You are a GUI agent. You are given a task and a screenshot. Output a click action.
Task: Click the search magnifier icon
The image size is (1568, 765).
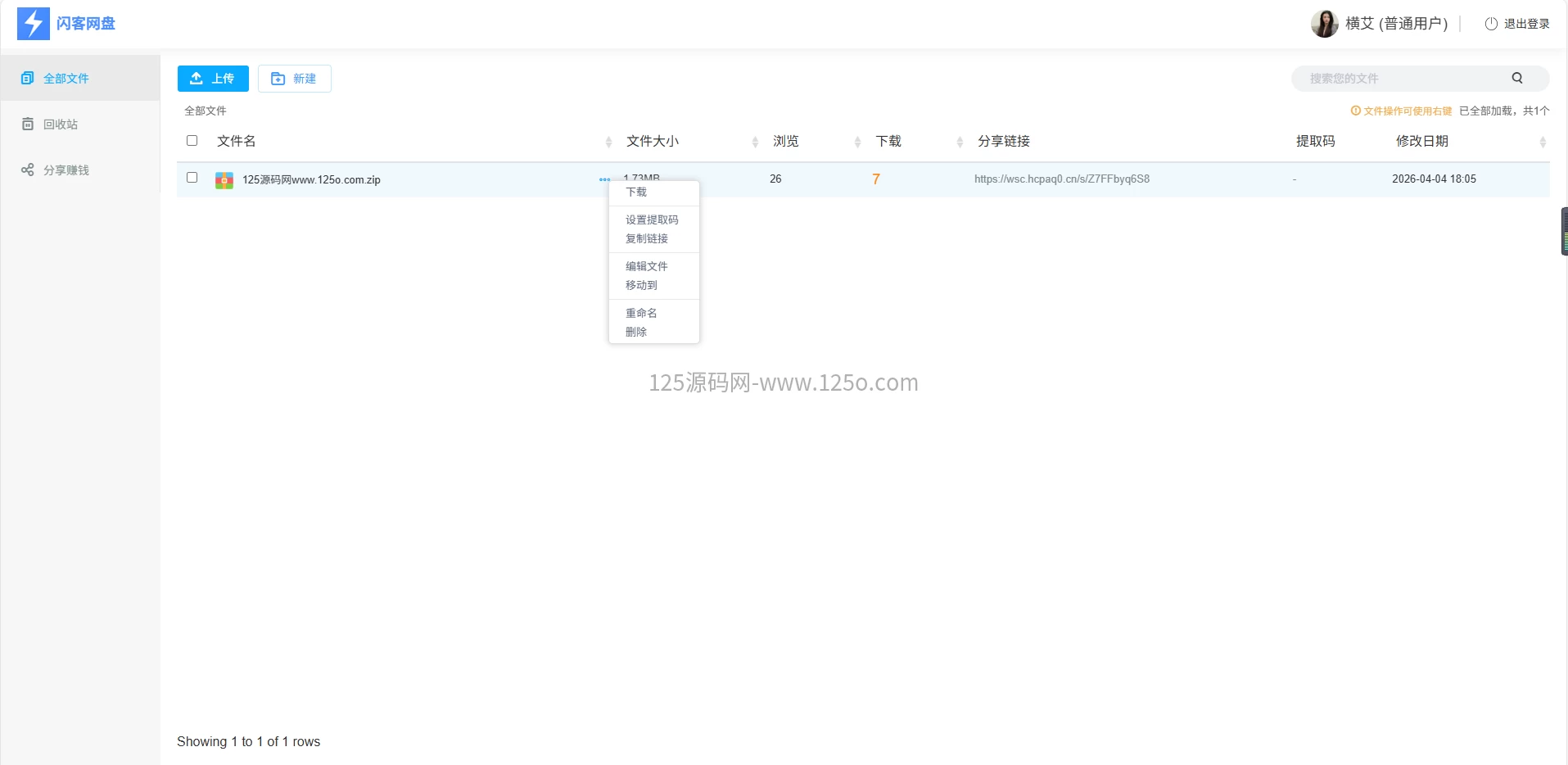(1516, 79)
